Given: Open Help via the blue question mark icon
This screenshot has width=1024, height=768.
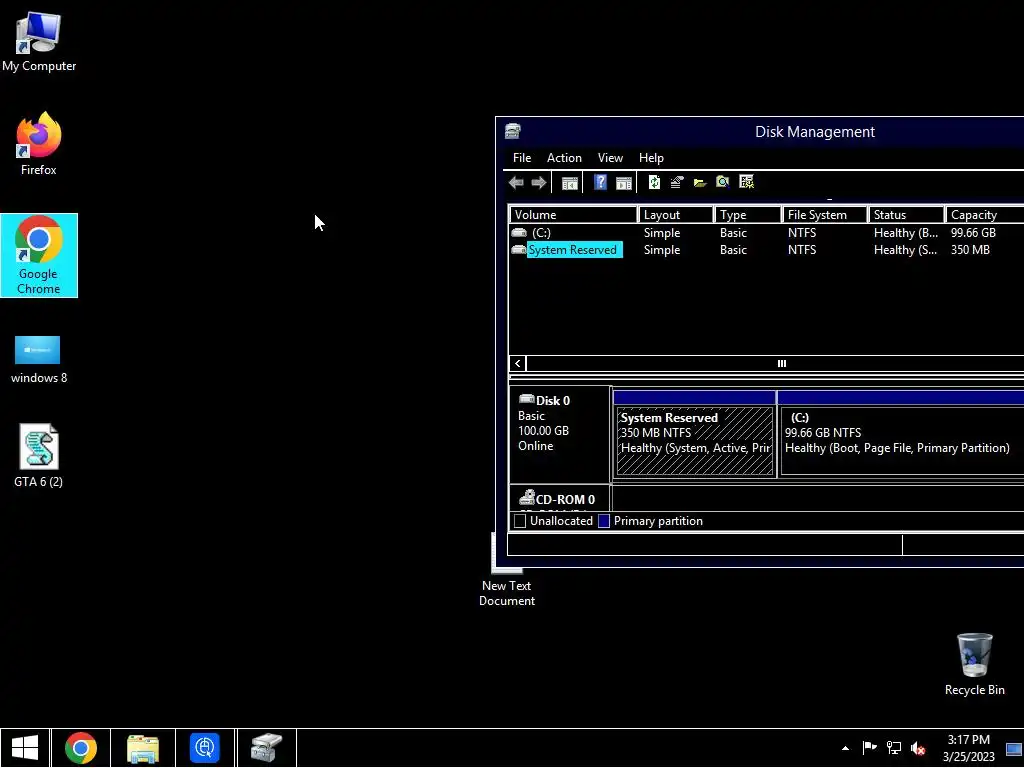Looking at the screenshot, I should click(x=600, y=182).
